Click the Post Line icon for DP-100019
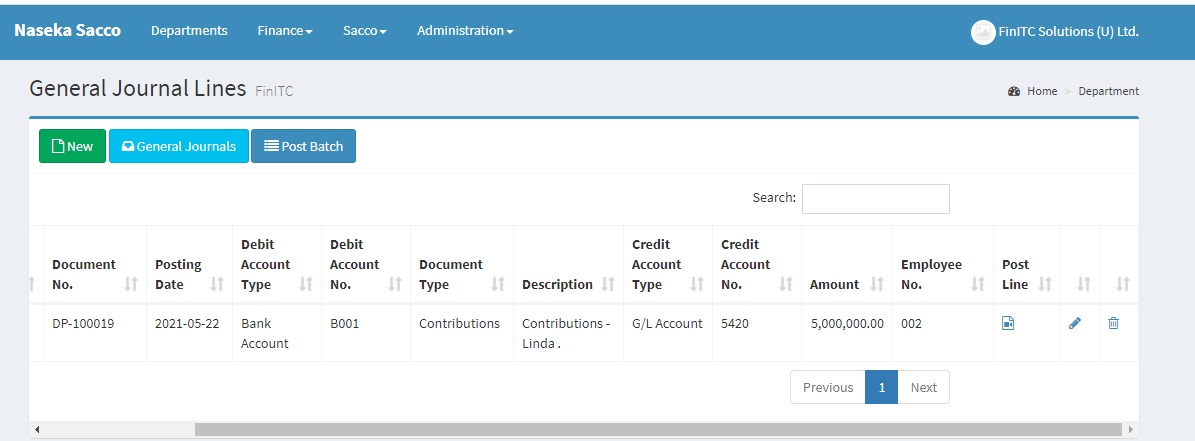 click(1008, 324)
